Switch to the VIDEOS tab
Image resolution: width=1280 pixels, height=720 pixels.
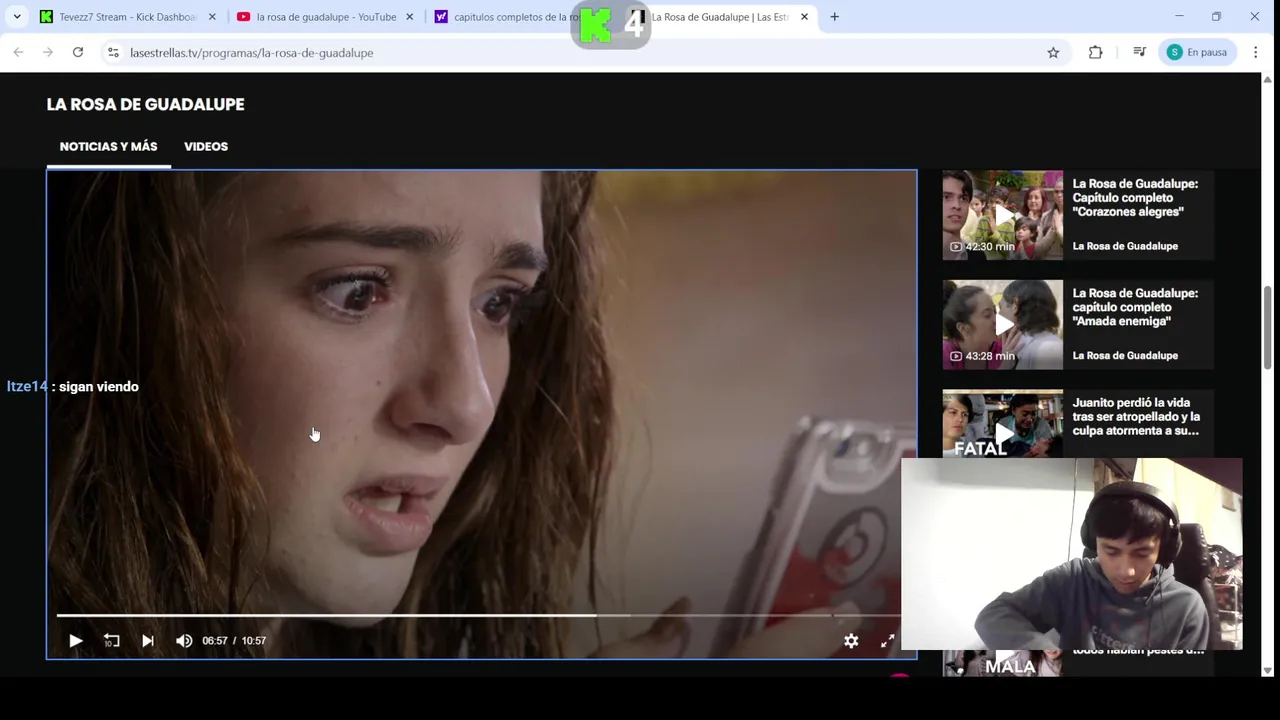point(206,146)
